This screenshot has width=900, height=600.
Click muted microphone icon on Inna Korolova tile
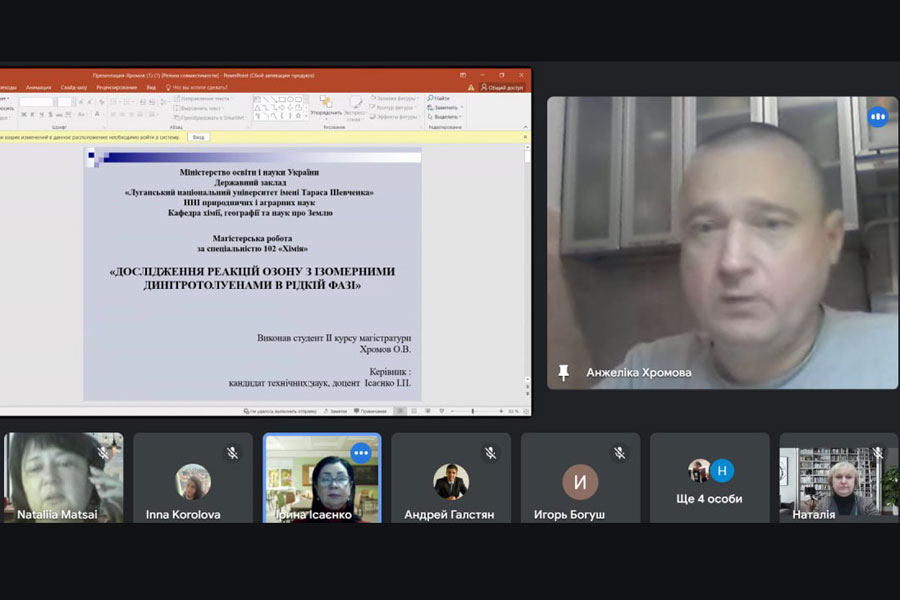point(232,453)
